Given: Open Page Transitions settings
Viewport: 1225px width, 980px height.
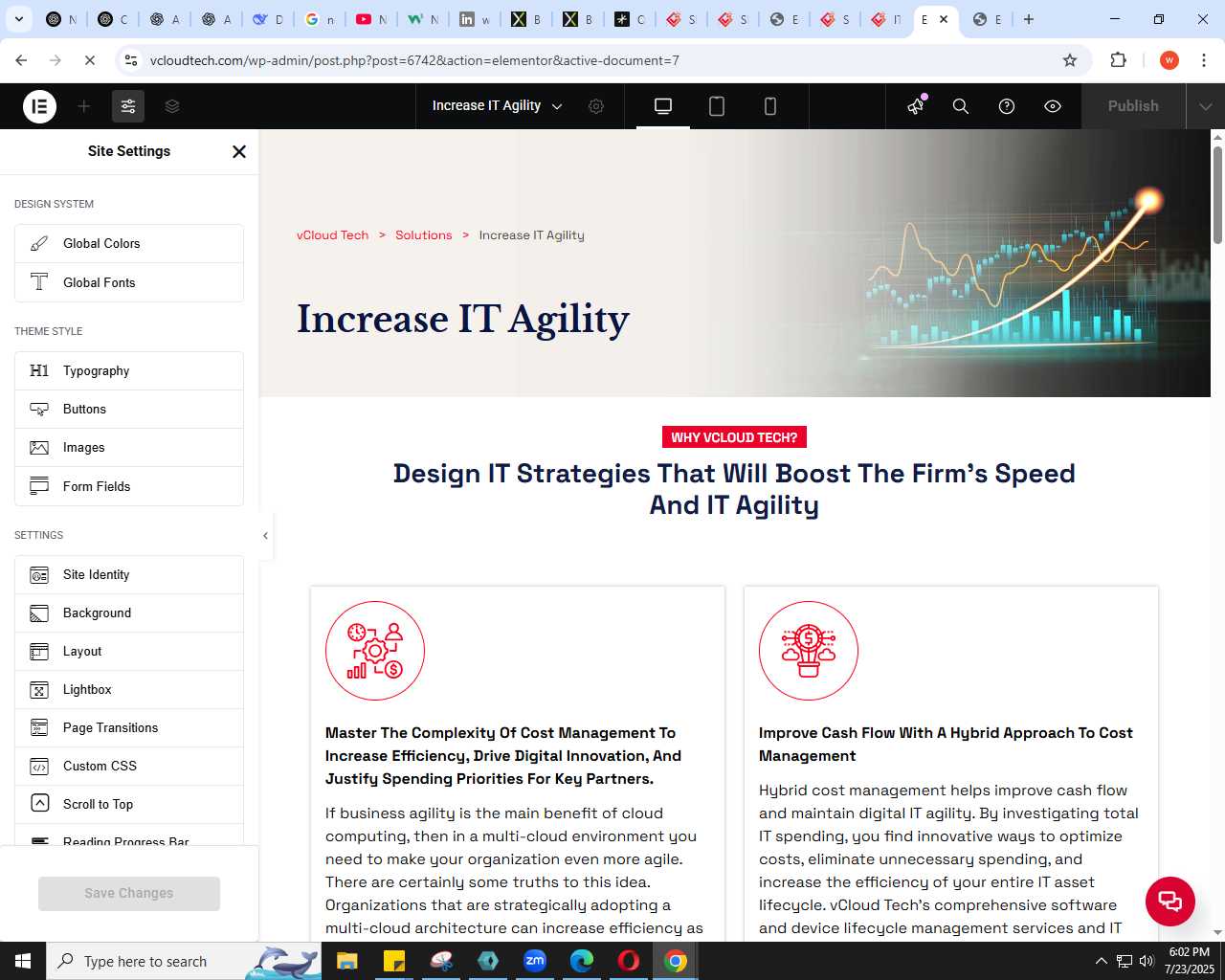Looking at the screenshot, I should click(129, 728).
